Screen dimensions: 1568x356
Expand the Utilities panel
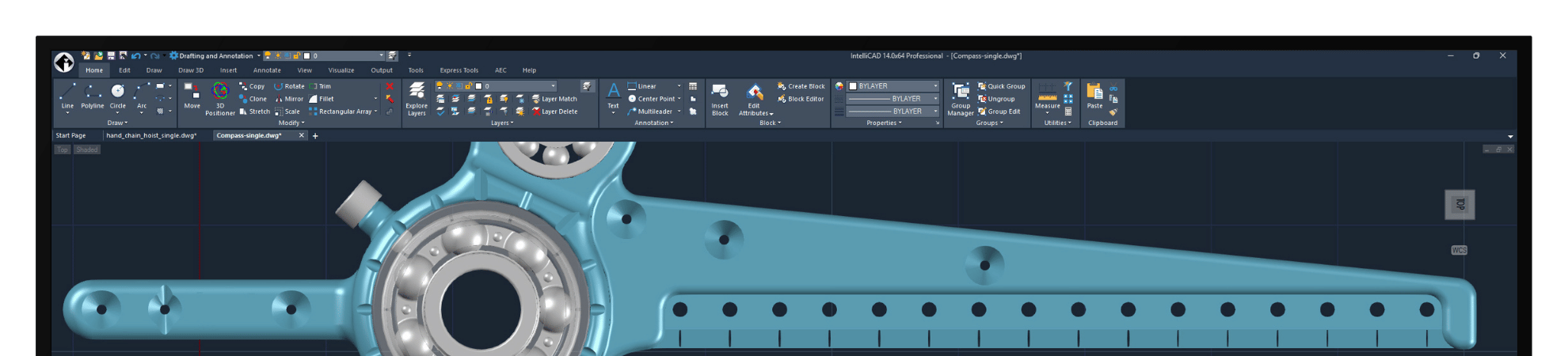(x=1057, y=123)
